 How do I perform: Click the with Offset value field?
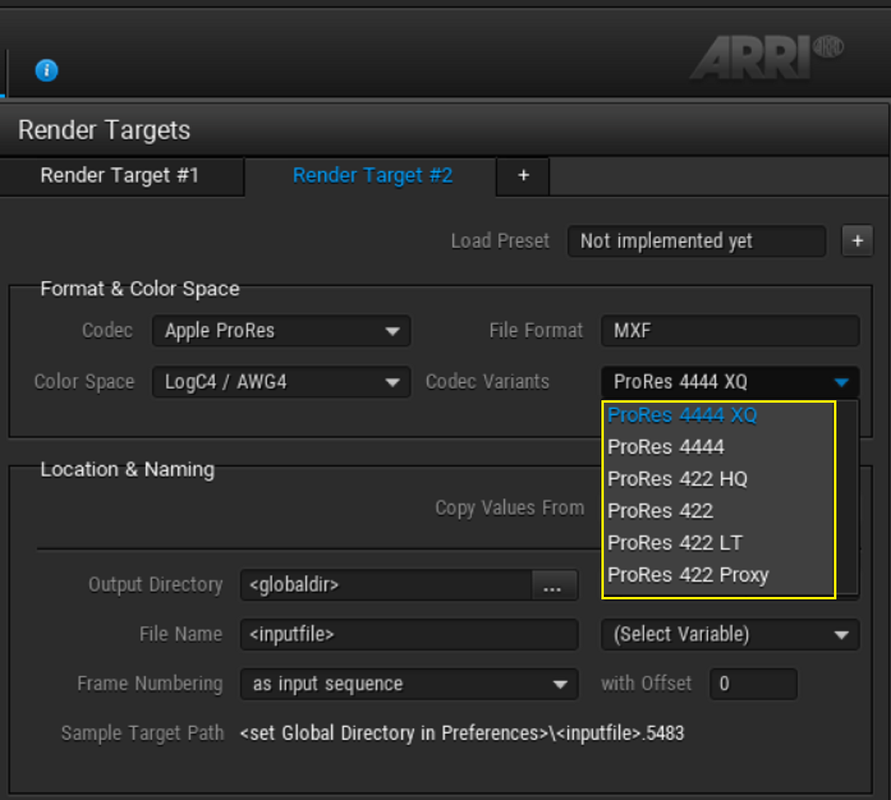click(753, 684)
